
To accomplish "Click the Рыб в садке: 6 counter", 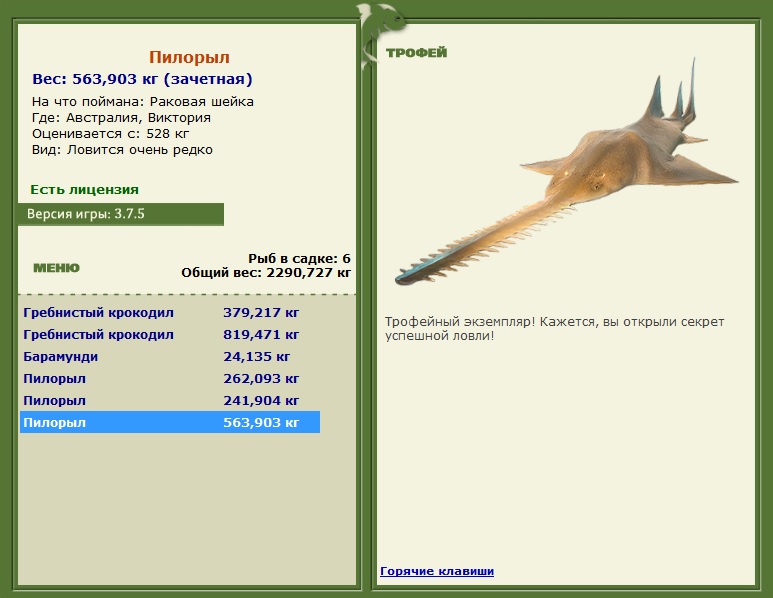I will click(299, 258).
